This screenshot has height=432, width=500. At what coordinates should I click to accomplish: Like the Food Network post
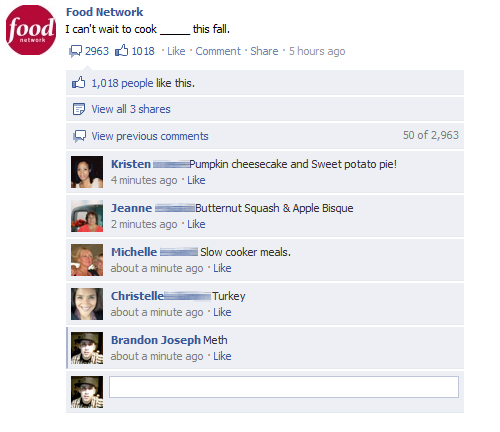(176, 51)
